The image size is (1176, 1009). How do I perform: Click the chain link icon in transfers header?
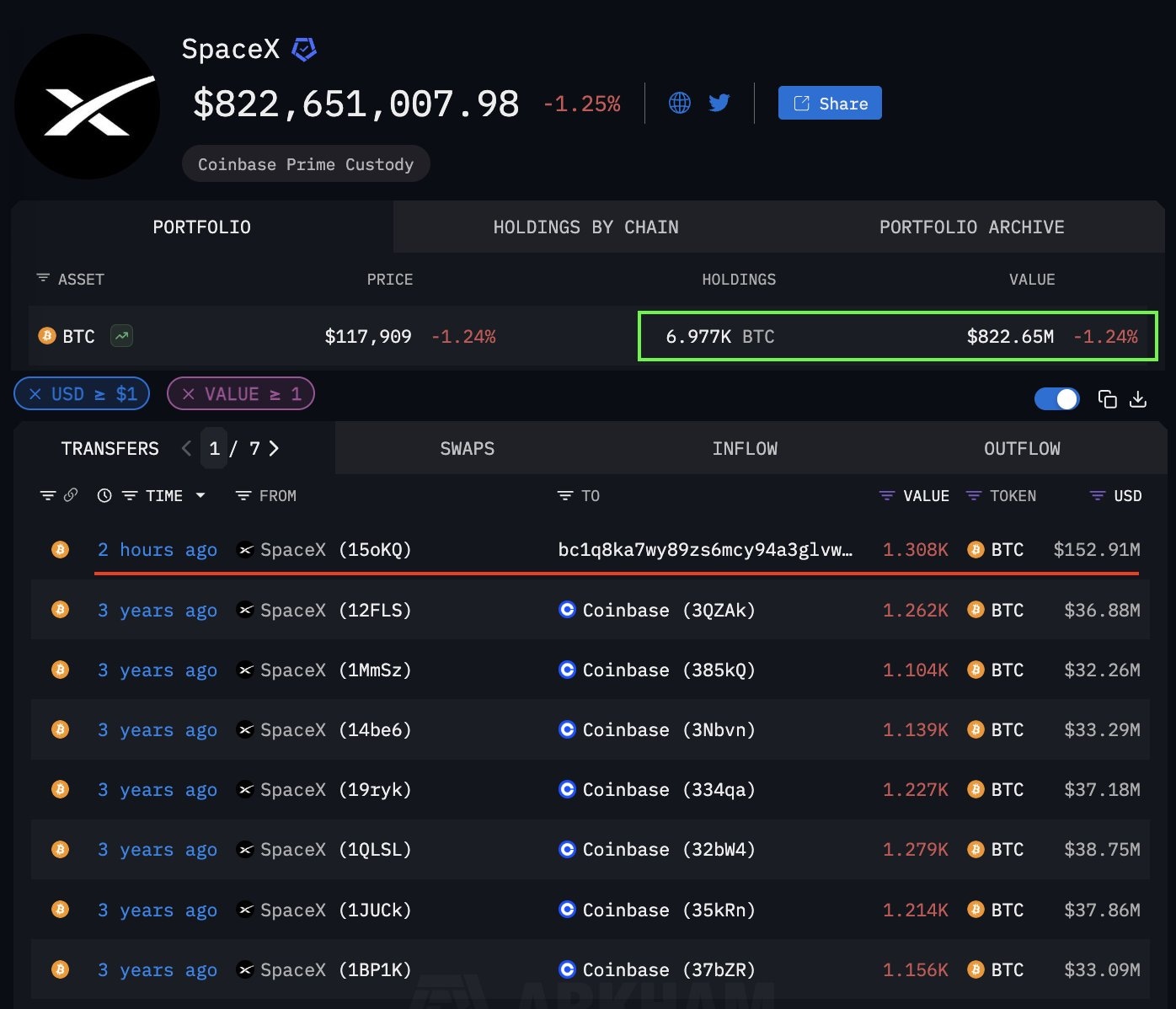click(x=71, y=495)
